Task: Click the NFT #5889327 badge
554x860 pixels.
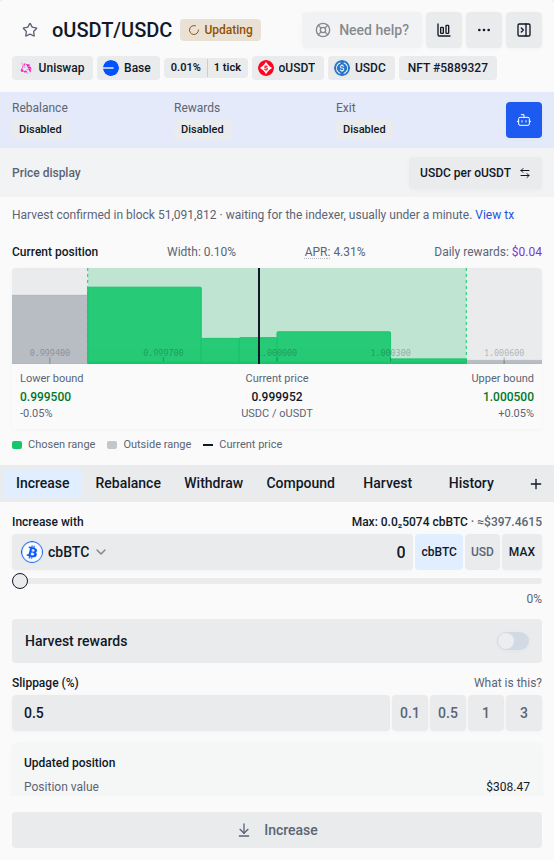Action: (x=448, y=68)
